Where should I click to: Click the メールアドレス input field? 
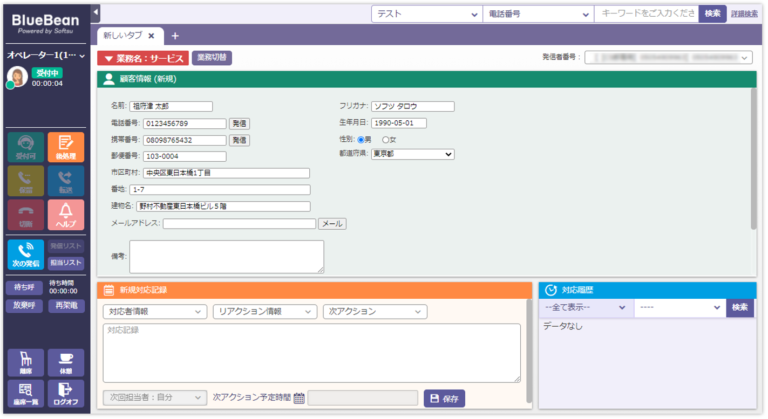point(239,224)
